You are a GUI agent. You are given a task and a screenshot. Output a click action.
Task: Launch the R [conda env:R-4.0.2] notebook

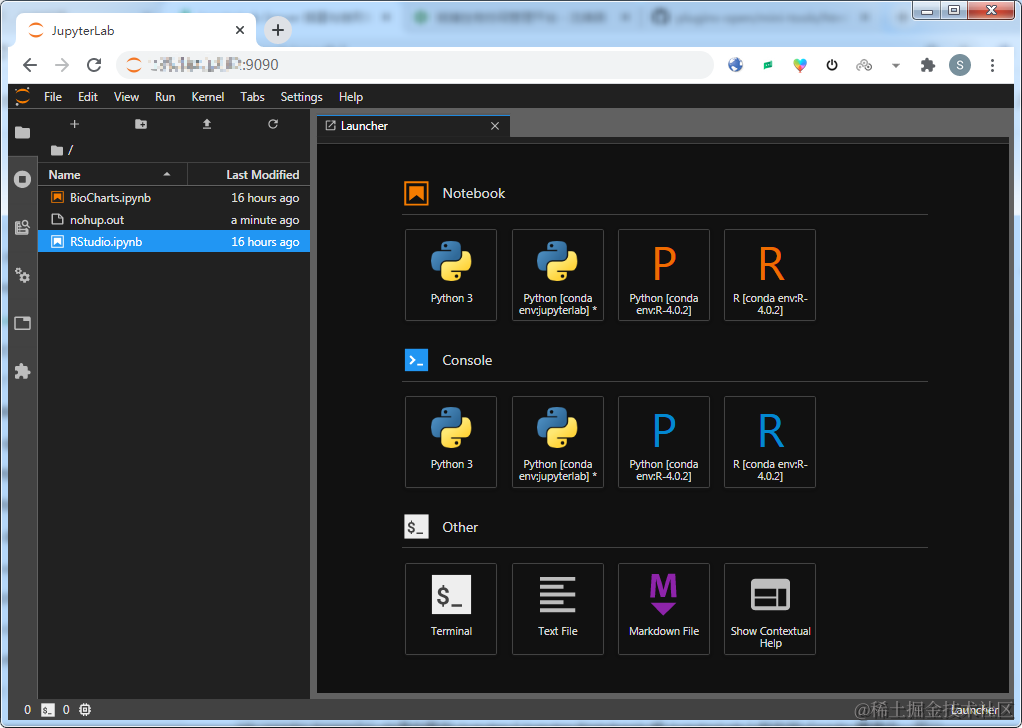(770, 275)
